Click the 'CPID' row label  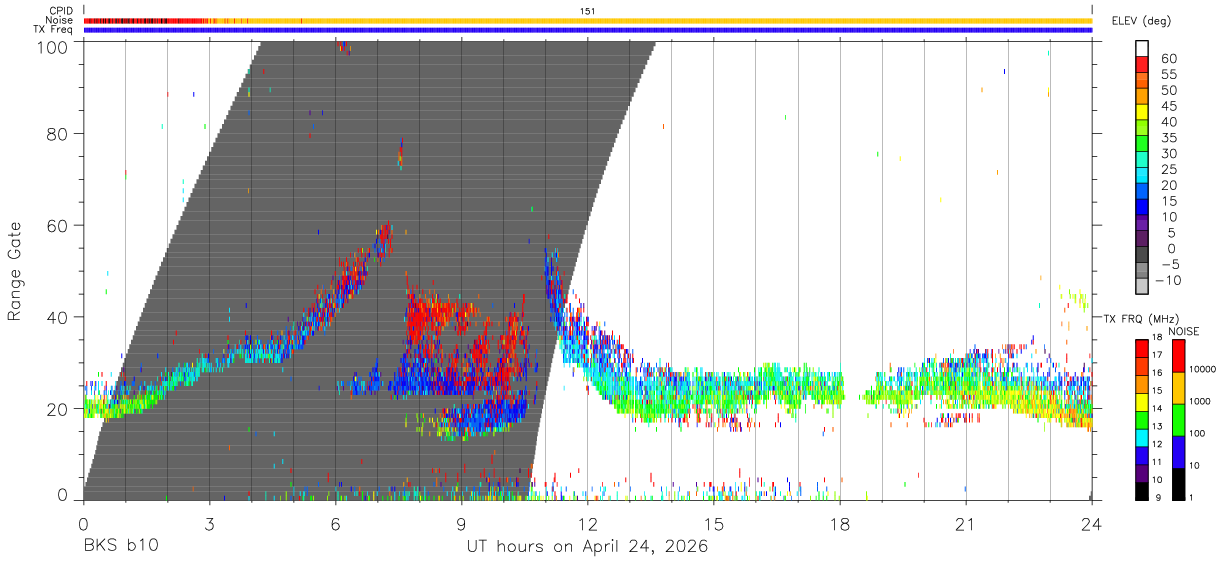click(x=60, y=11)
